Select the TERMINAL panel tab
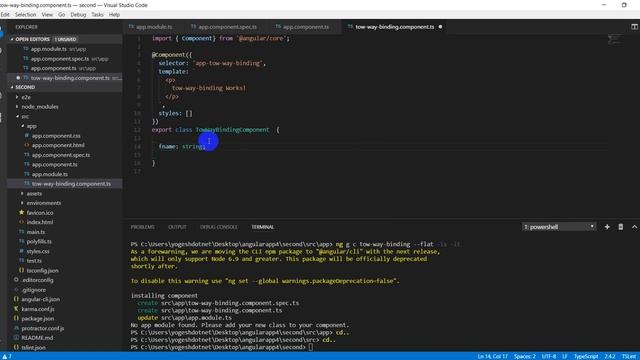Image resolution: width=640 pixels, height=360 pixels. click(262, 227)
